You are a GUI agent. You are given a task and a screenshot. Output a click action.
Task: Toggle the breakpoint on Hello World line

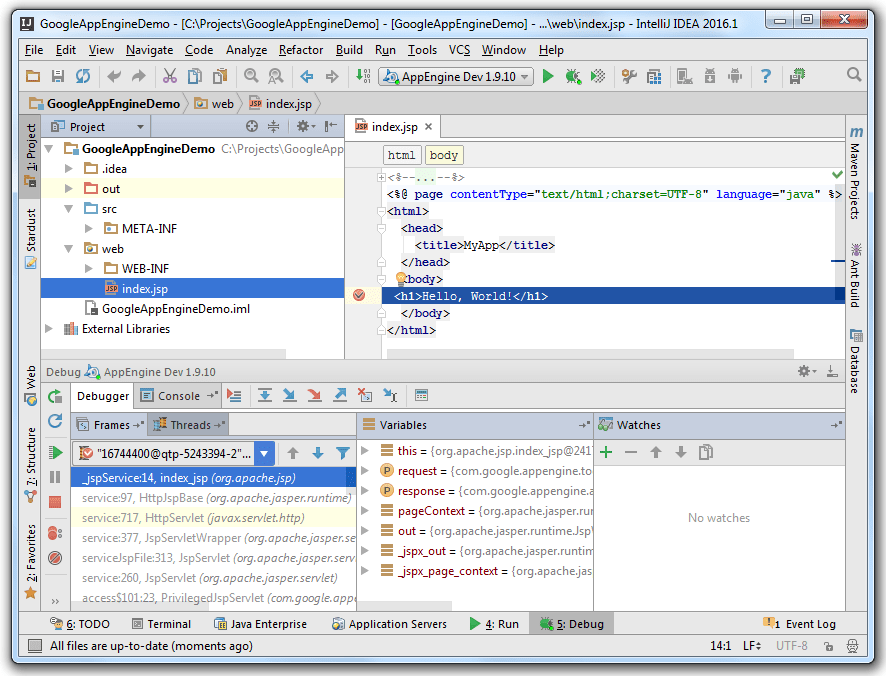pyautogui.click(x=360, y=294)
